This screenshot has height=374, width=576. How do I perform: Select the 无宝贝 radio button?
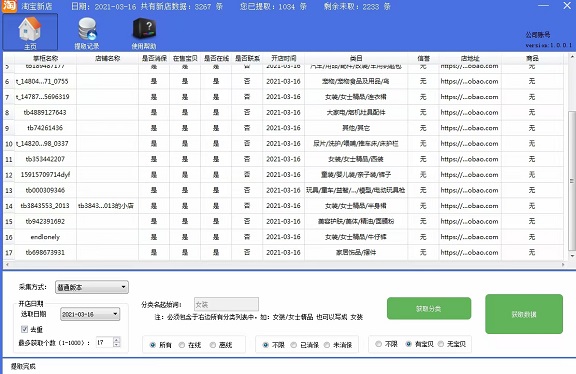pos(440,344)
